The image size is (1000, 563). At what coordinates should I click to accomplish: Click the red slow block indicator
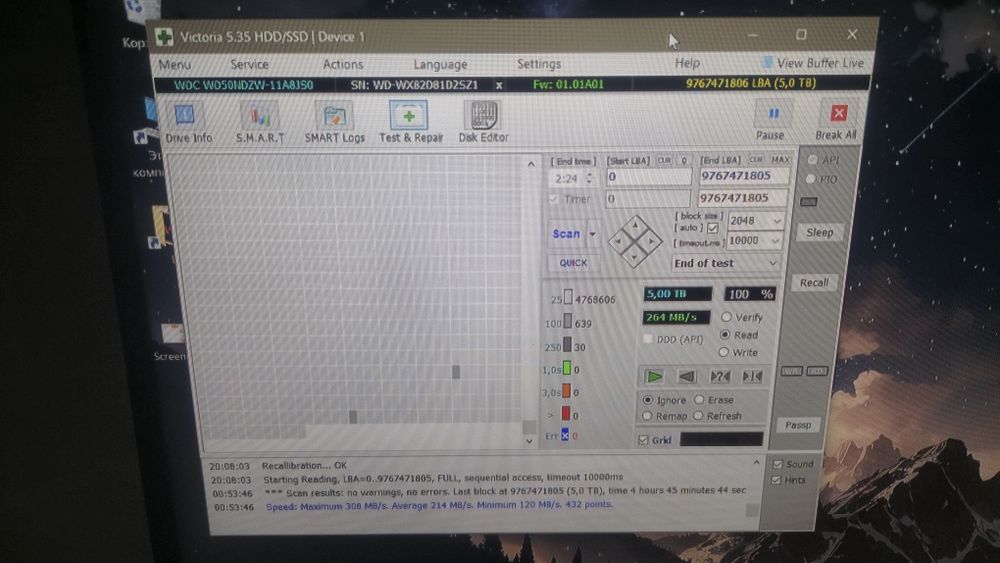pyautogui.click(x=566, y=414)
